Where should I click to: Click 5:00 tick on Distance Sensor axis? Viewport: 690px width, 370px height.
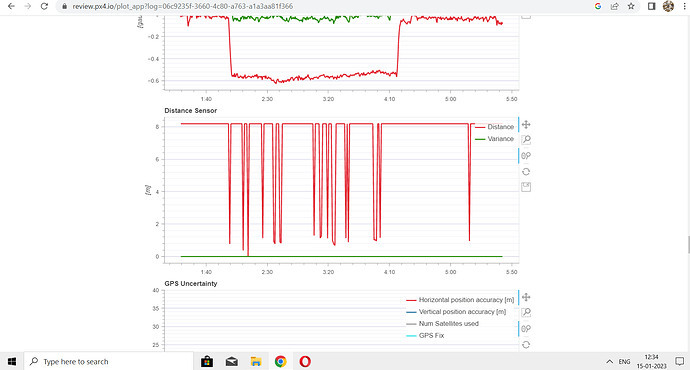coord(450,272)
